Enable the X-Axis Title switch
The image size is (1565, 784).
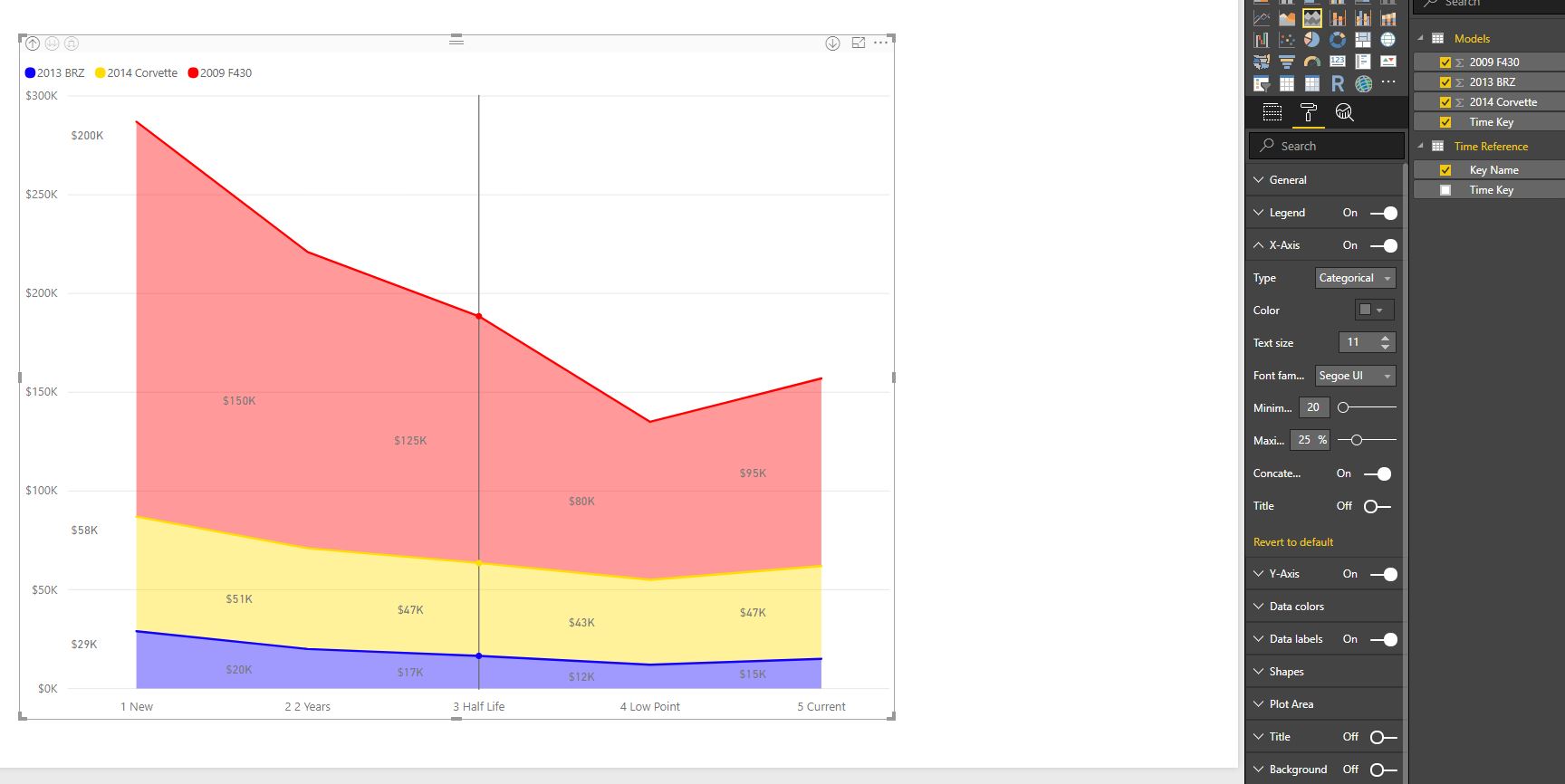(x=1378, y=506)
